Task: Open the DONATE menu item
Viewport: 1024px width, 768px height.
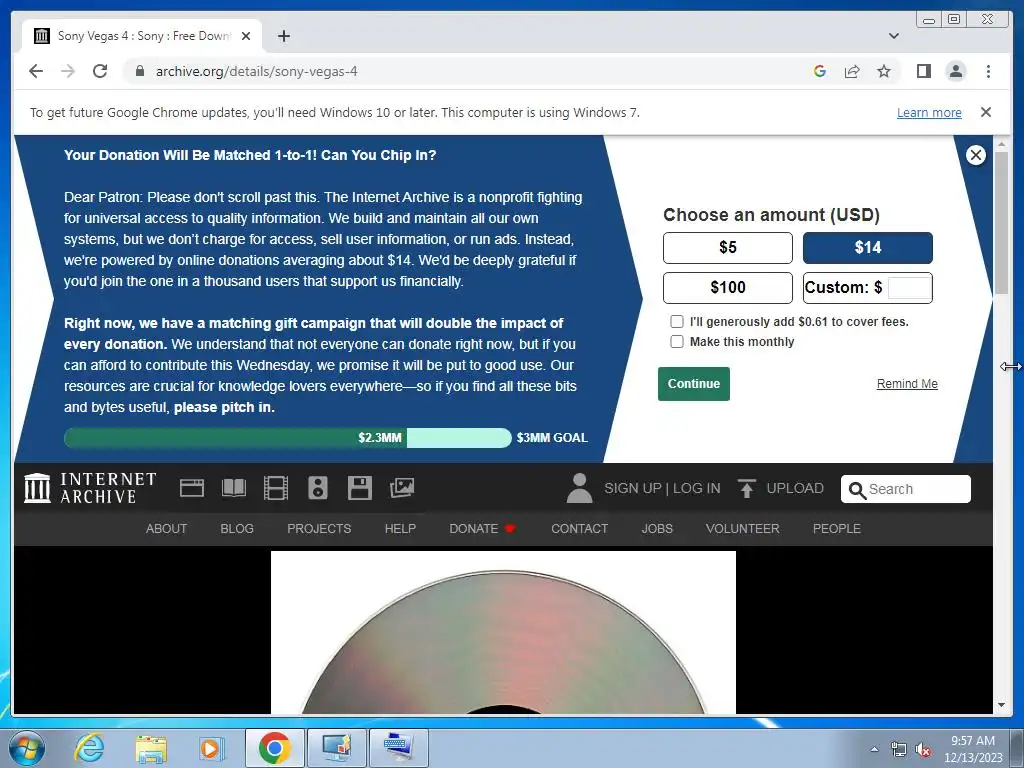Action: (x=482, y=528)
